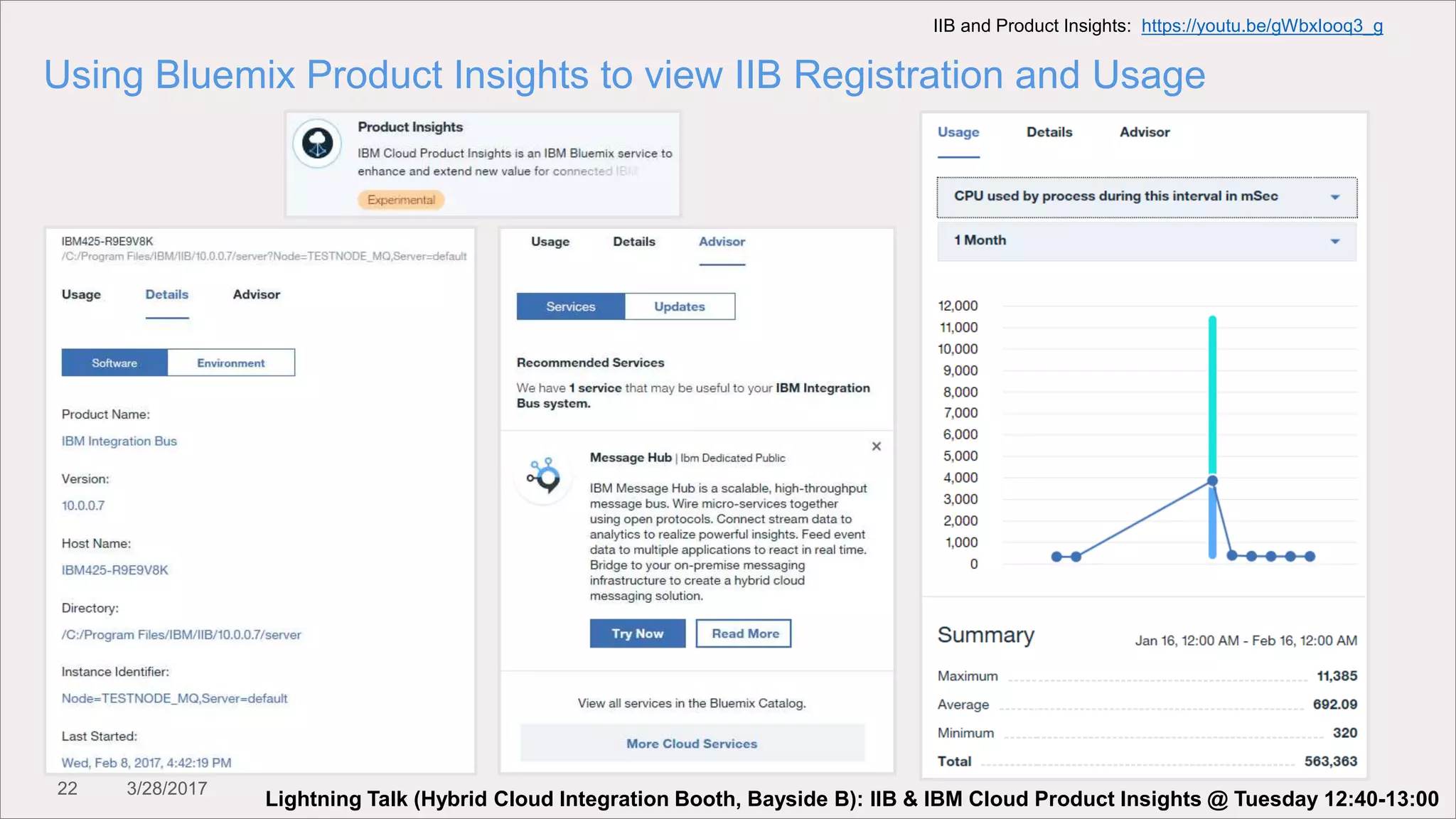Select the Advisor tab in left details panel

click(257, 294)
